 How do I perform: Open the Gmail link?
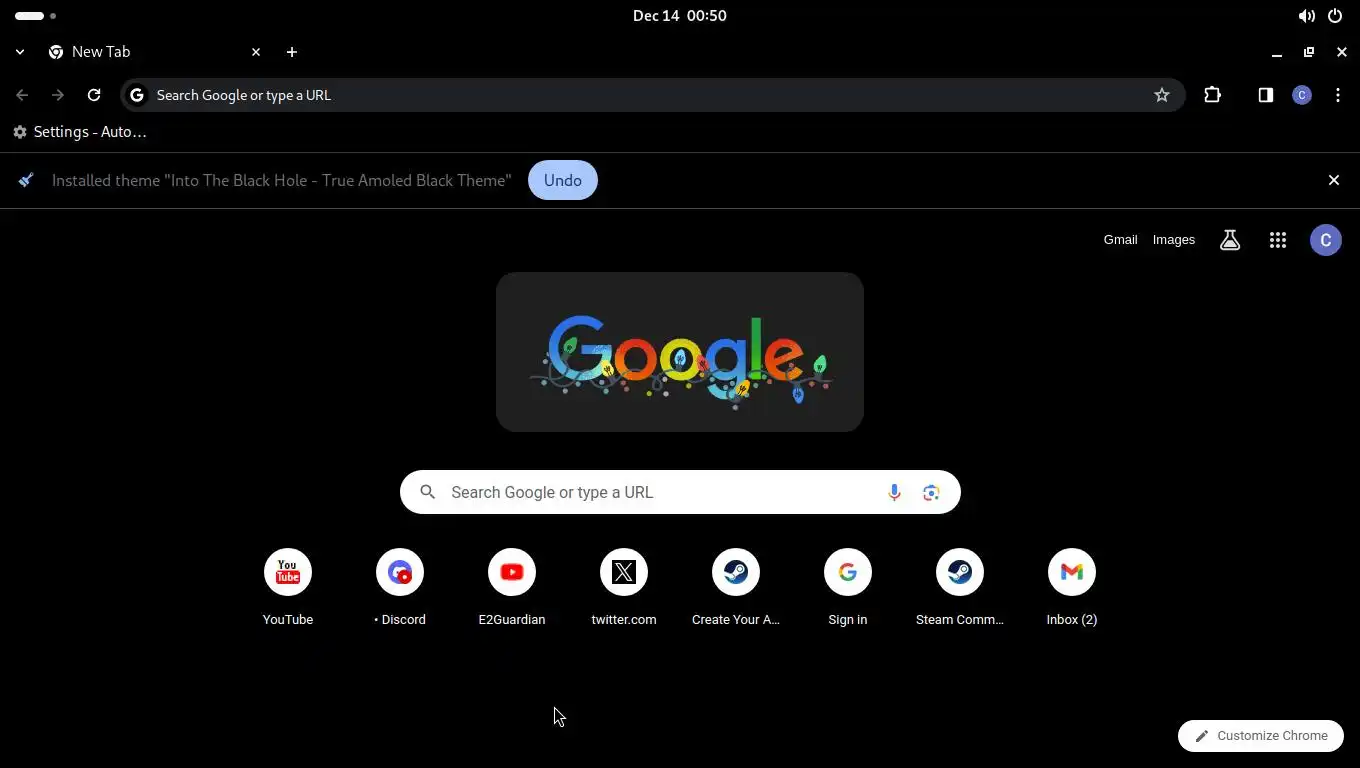pos(1120,240)
